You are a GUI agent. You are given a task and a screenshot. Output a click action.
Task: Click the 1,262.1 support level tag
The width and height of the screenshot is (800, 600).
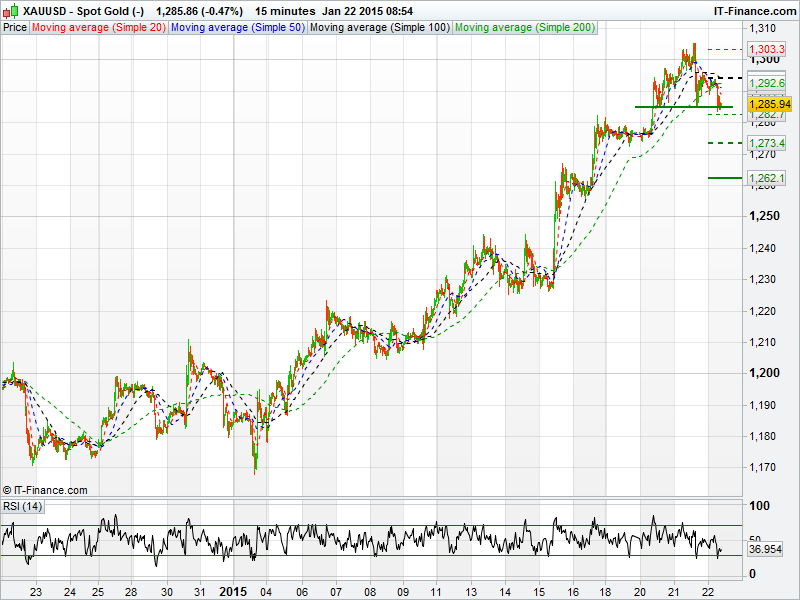pos(769,178)
